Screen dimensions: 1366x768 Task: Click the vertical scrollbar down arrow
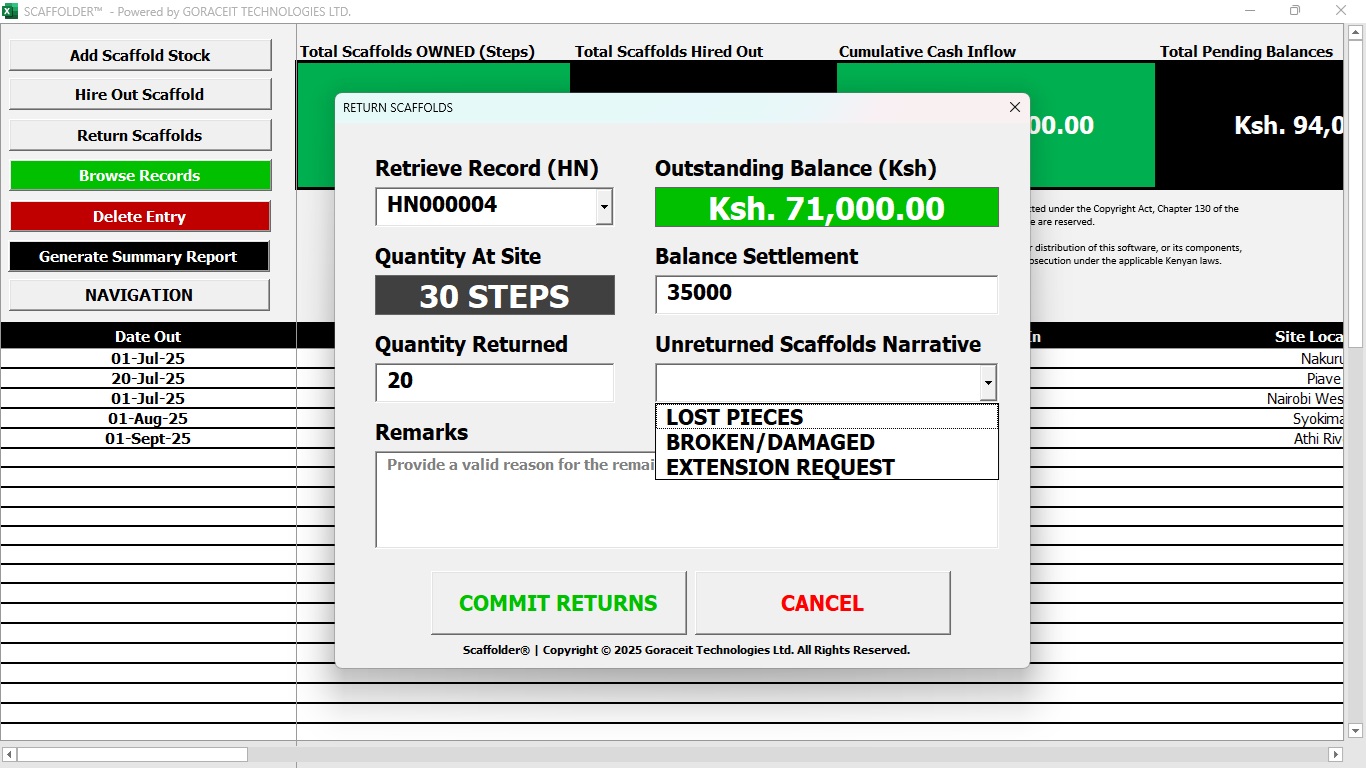[x=1356, y=731]
